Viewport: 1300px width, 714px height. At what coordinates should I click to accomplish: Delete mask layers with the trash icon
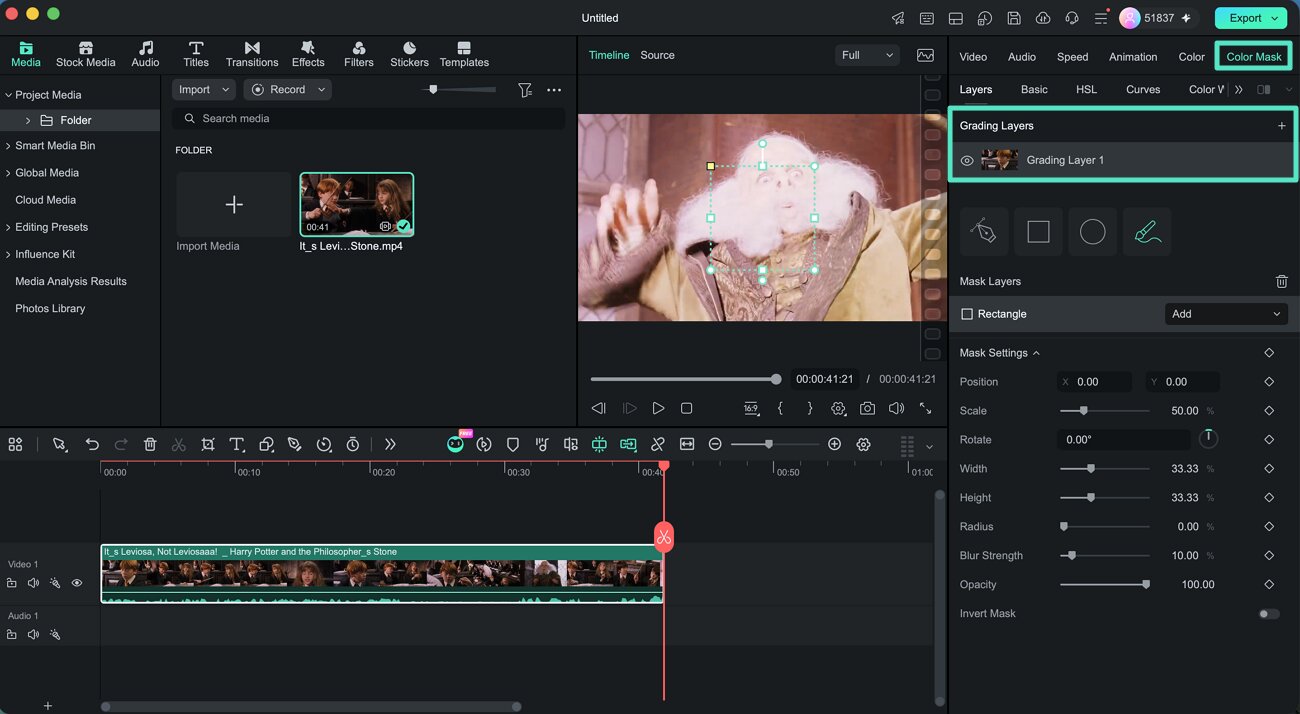coord(1281,282)
